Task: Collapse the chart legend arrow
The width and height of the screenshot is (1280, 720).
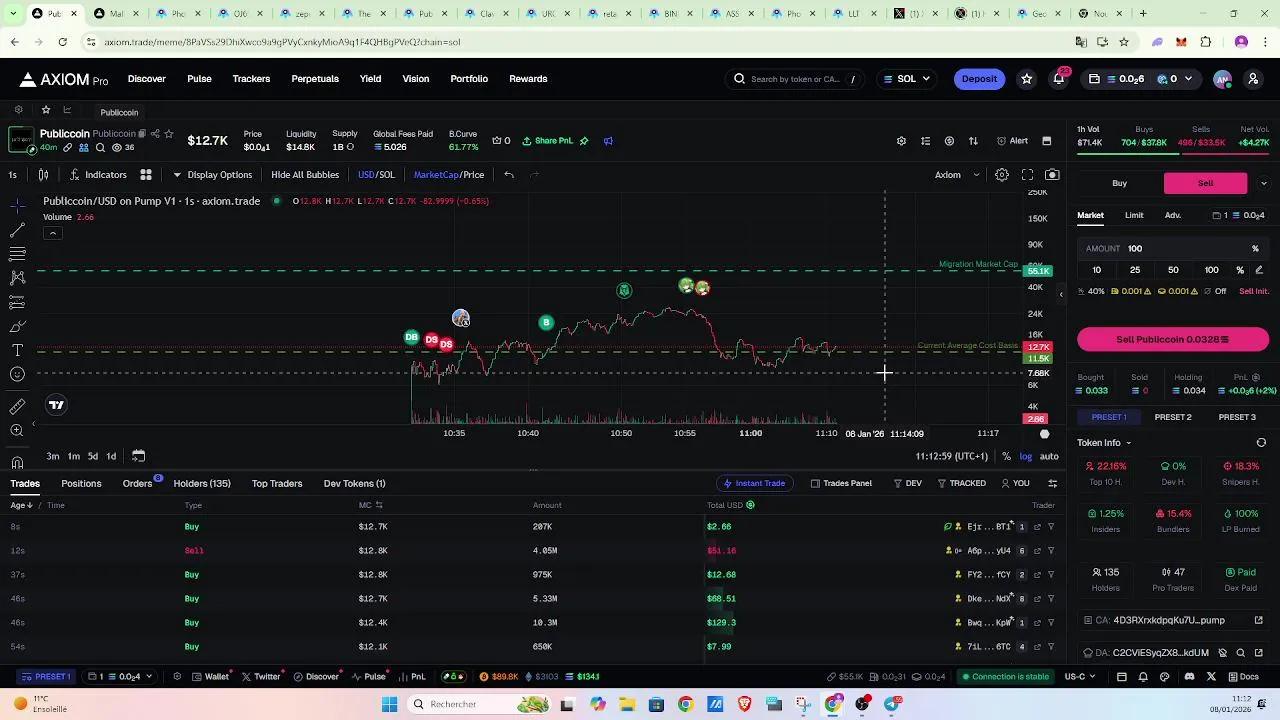Action: (52, 233)
